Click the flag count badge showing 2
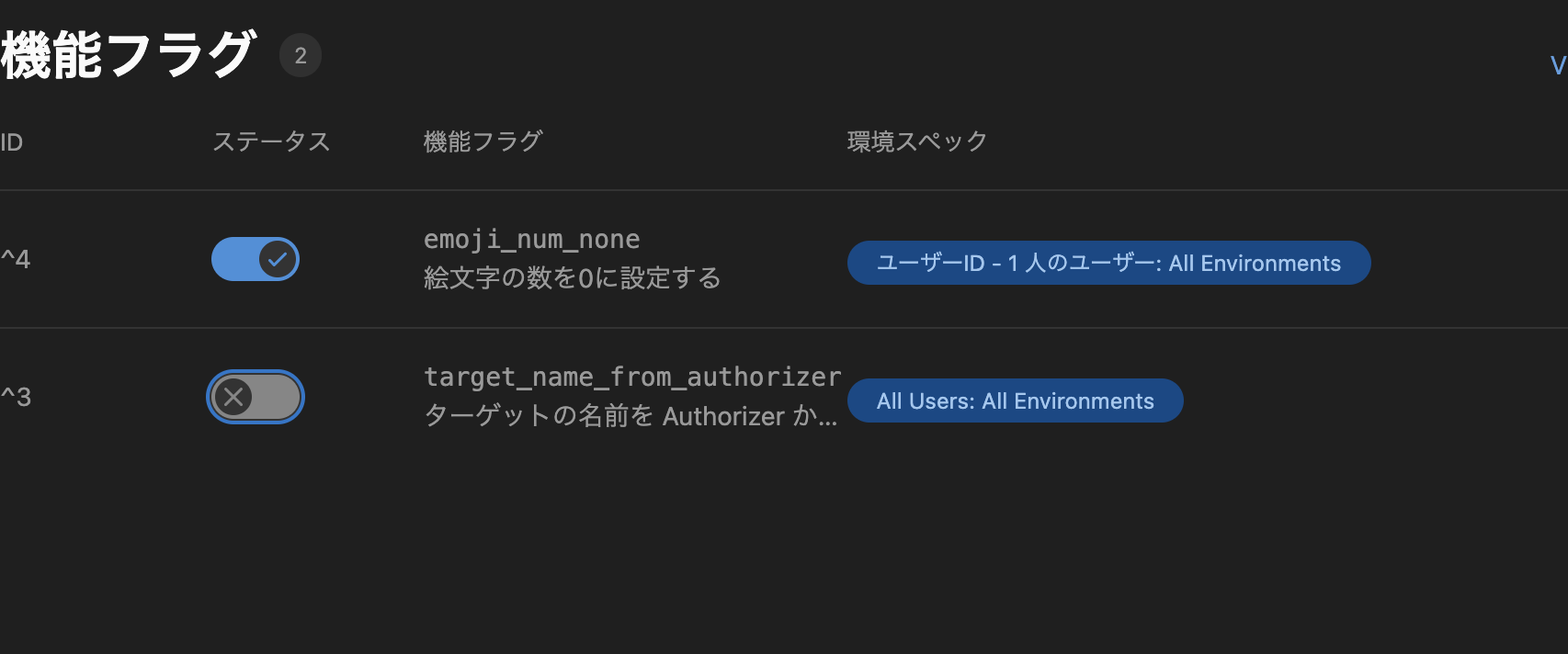 (x=301, y=55)
